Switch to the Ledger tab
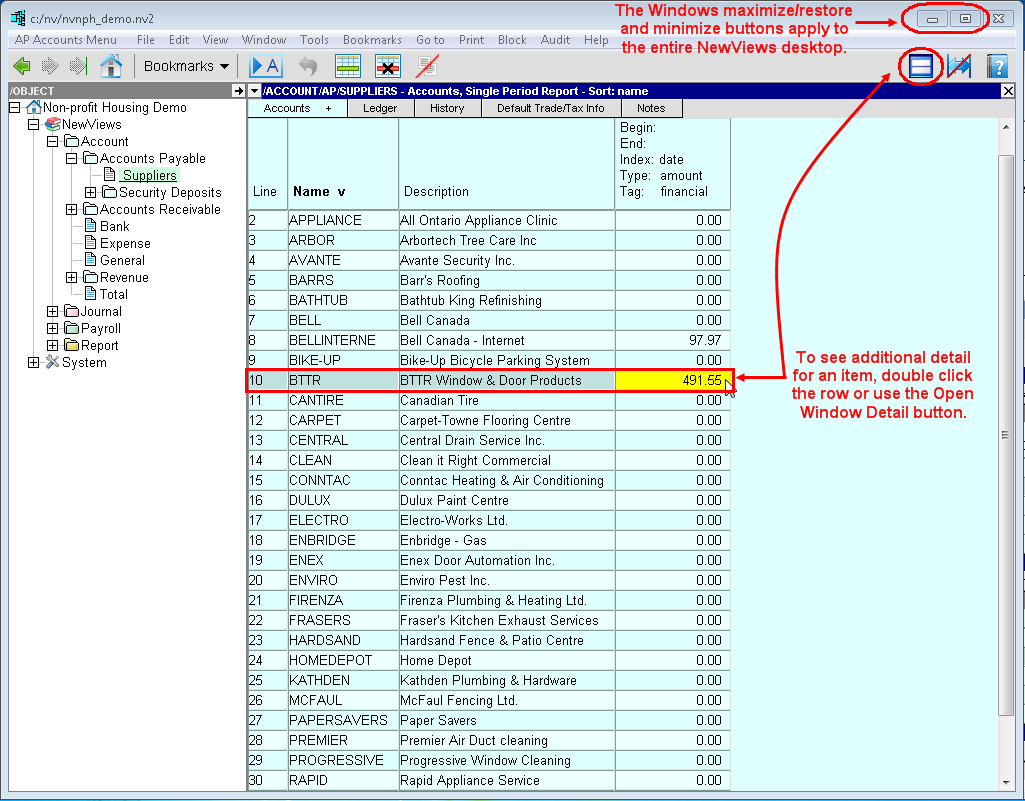 tap(379, 108)
